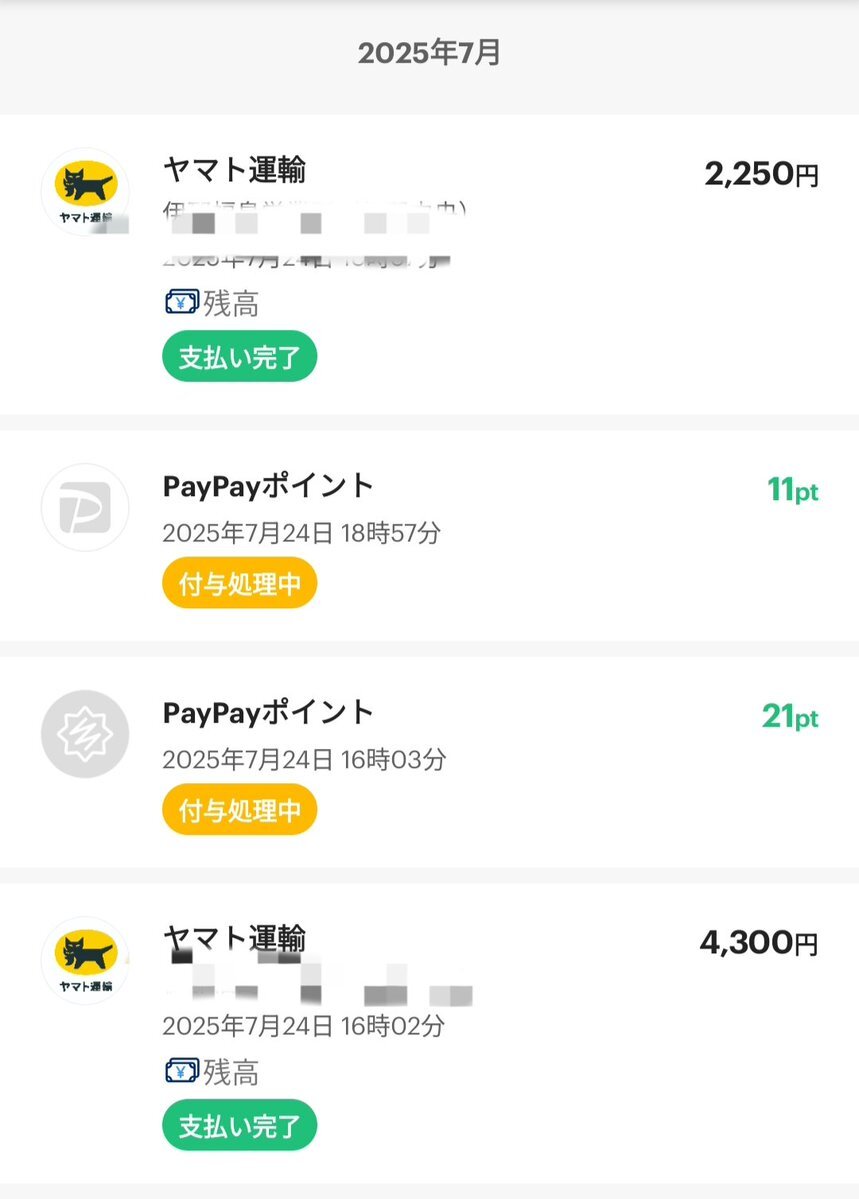
Task: Open the ヤマト運輸 4,300円 transaction title
Action: point(235,937)
